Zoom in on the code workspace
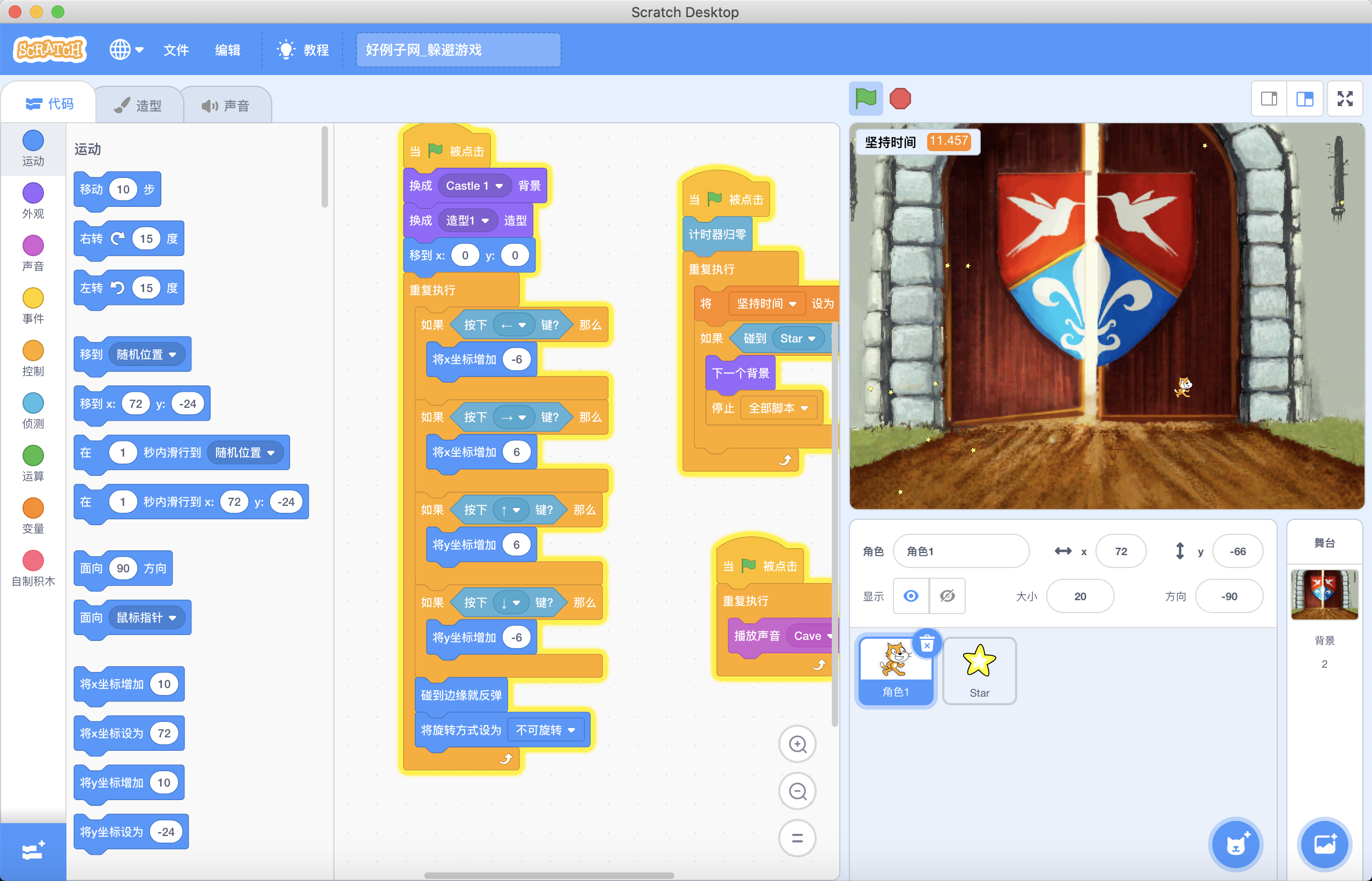The width and height of the screenshot is (1372, 881). click(x=797, y=744)
